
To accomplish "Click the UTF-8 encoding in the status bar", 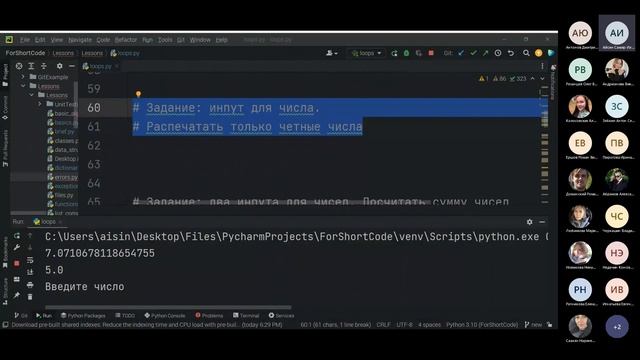I will click(x=404, y=325).
